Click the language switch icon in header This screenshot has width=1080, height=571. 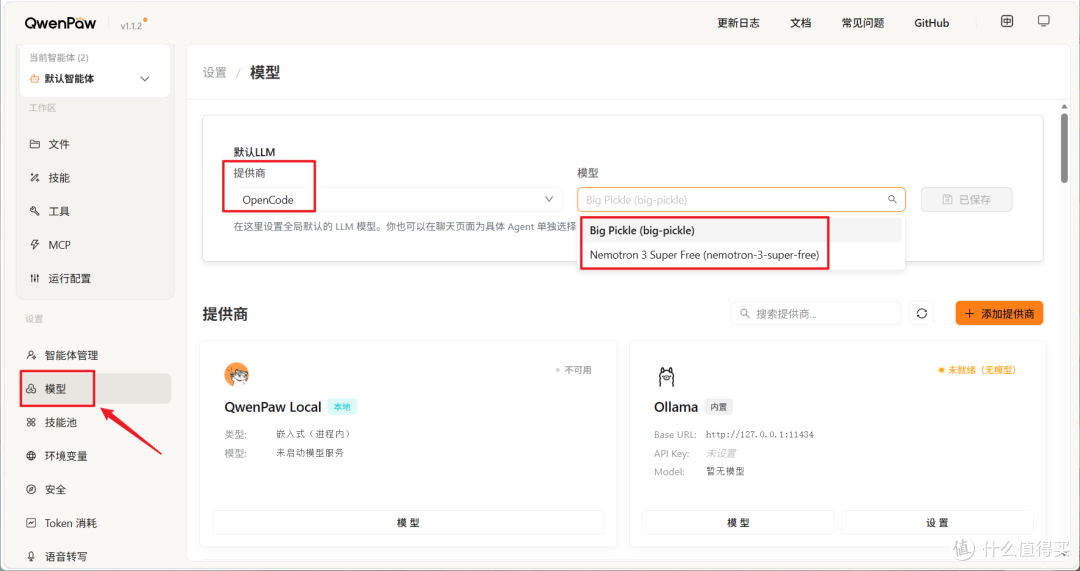coord(1007,21)
